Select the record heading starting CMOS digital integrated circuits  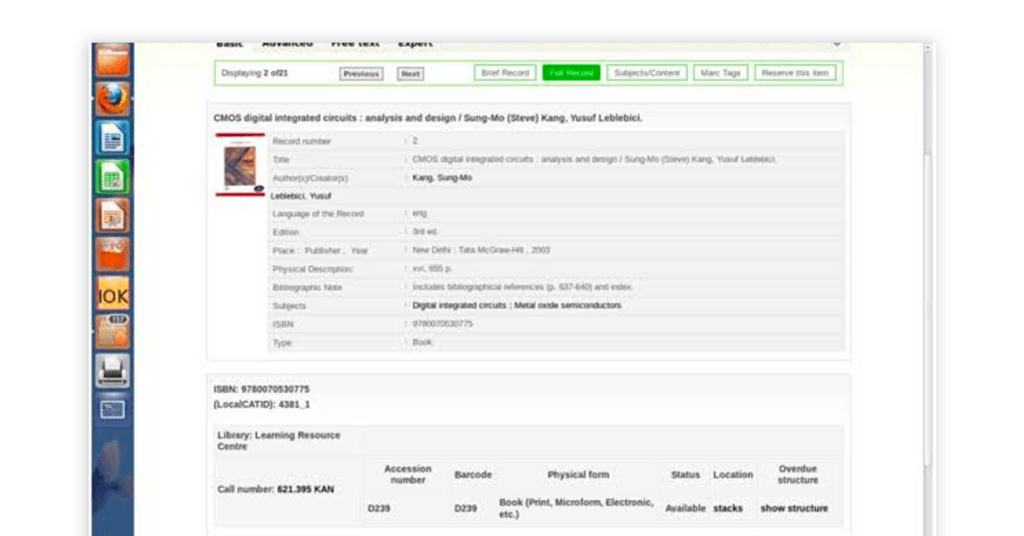pos(428,118)
